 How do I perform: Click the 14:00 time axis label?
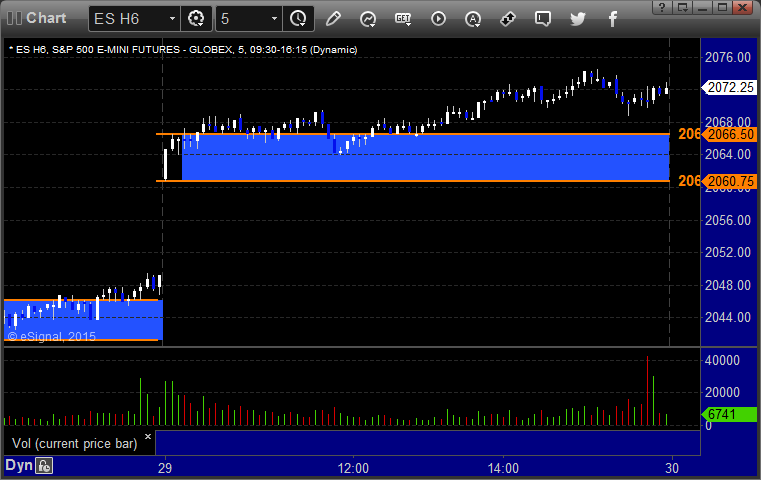503,468
